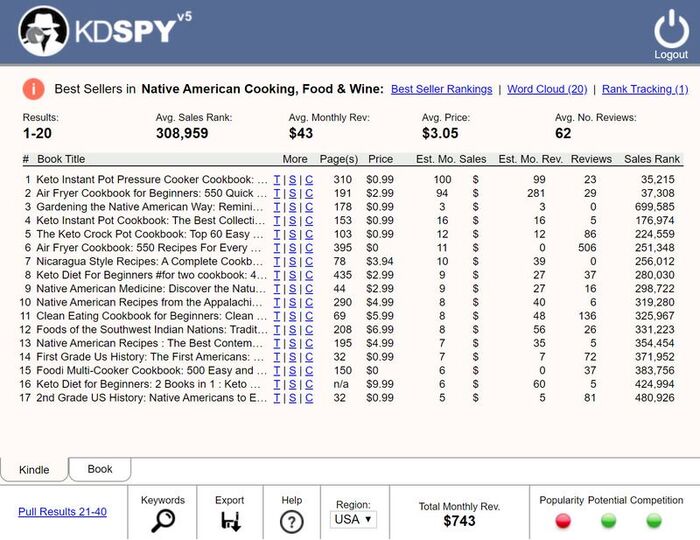Click C link for Native American Recipes : The Best Contem
700x540 pixels.
point(309,343)
